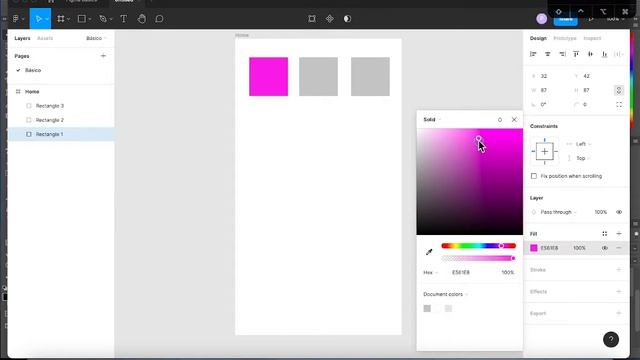
Task: Click the Use as mask icon
Action: [347, 19]
